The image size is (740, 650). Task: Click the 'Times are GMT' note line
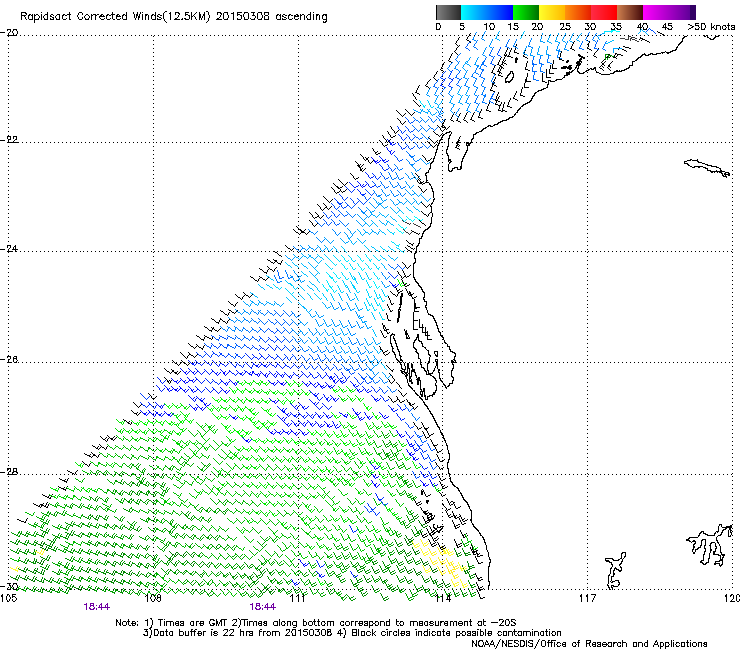point(316,623)
